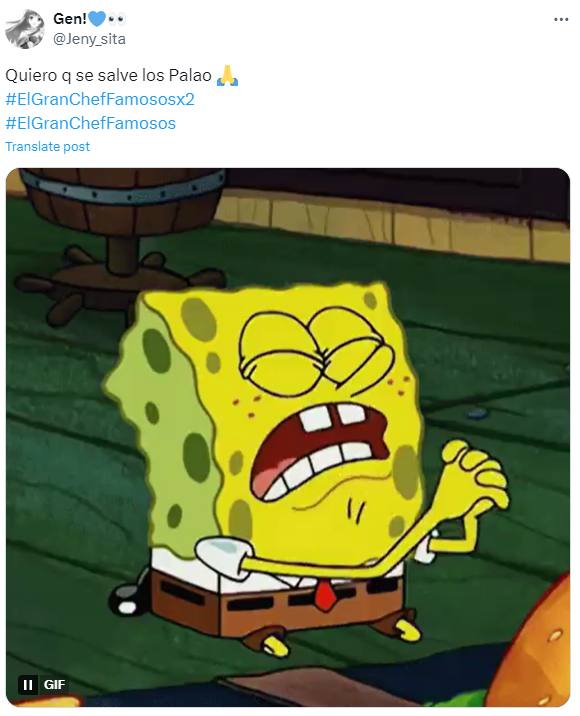580x716 pixels.
Task: Click the blue heart emoji in name
Action: pyautogui.click(x=96, y=19)
